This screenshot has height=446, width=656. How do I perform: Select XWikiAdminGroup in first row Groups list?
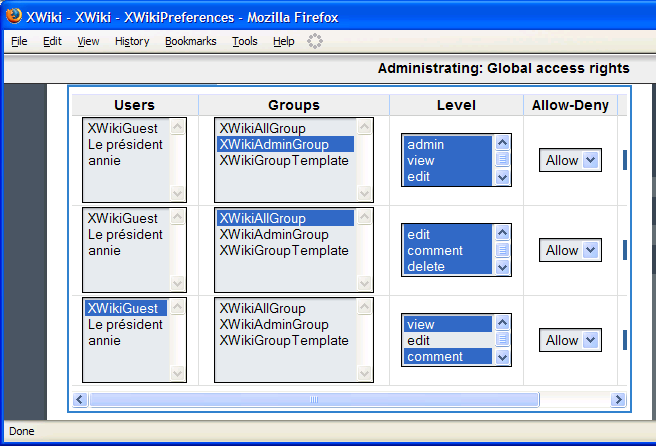pyautogui.click(x=285, y=144)
